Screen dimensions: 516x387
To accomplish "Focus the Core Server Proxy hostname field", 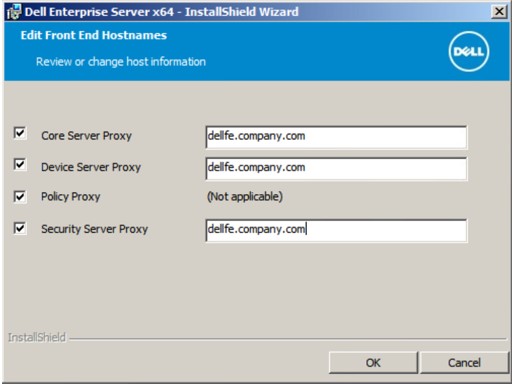I will [x=336, y=137].
